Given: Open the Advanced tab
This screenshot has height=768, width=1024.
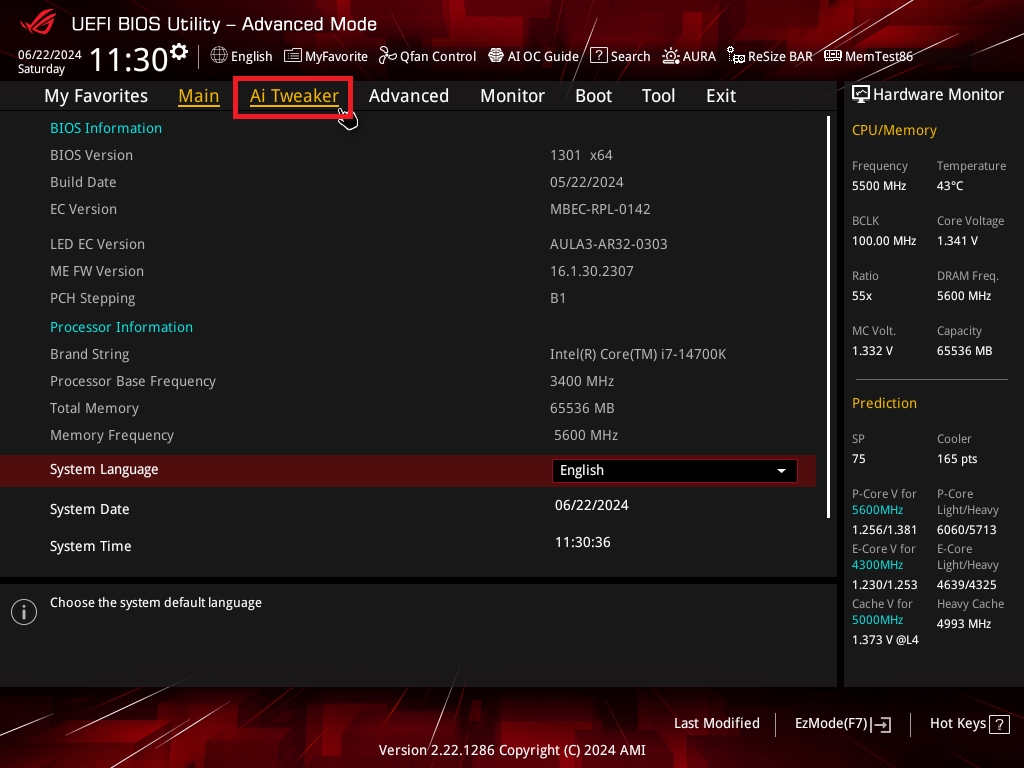Looking at the screenshot, I should (x=408, y=96).
